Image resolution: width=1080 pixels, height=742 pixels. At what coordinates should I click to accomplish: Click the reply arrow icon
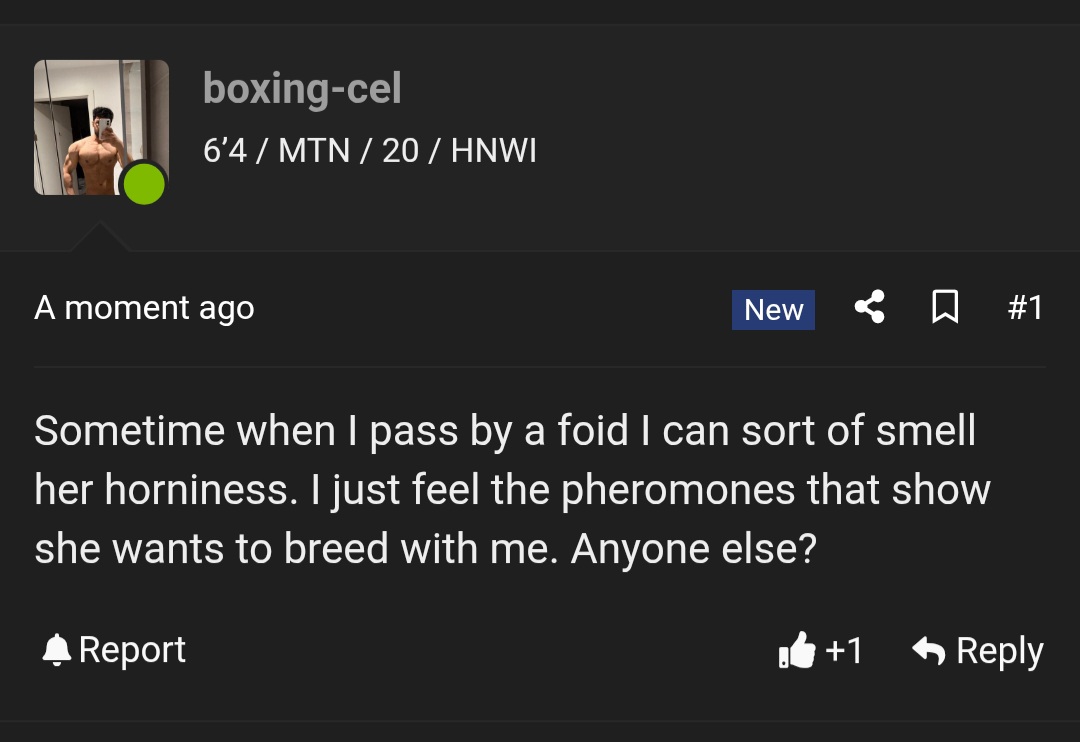pyautogui.click(x=929, y=651)
